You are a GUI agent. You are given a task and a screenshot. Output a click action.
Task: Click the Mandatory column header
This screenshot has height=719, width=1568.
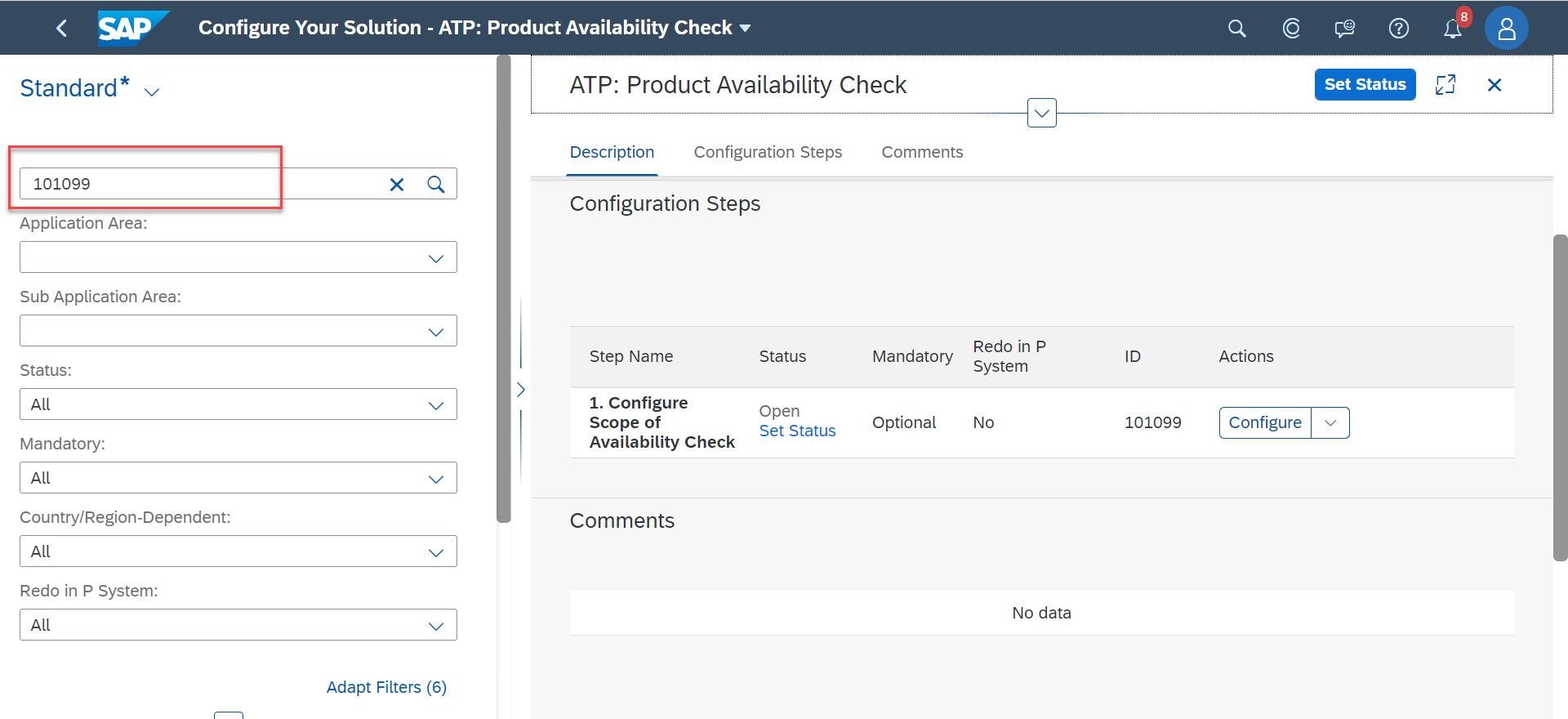(912, 357)
